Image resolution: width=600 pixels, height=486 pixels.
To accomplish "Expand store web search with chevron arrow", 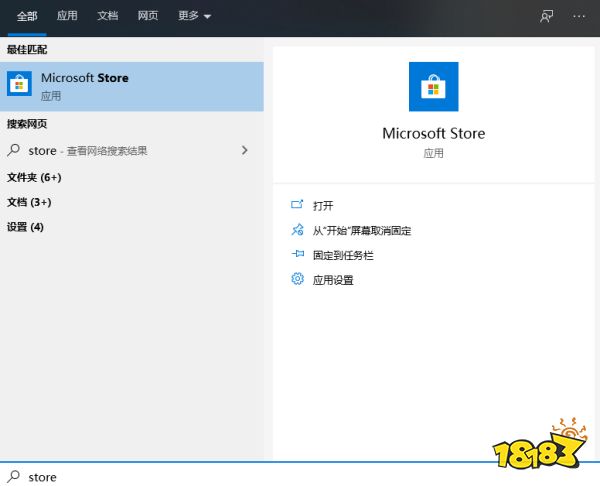I will [x=245, y=150].
